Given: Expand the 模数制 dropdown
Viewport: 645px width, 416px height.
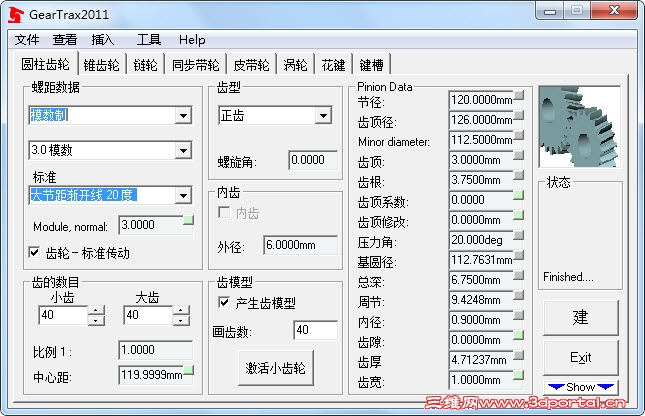Looking at the screenshot, I should (x=183, y=116).
